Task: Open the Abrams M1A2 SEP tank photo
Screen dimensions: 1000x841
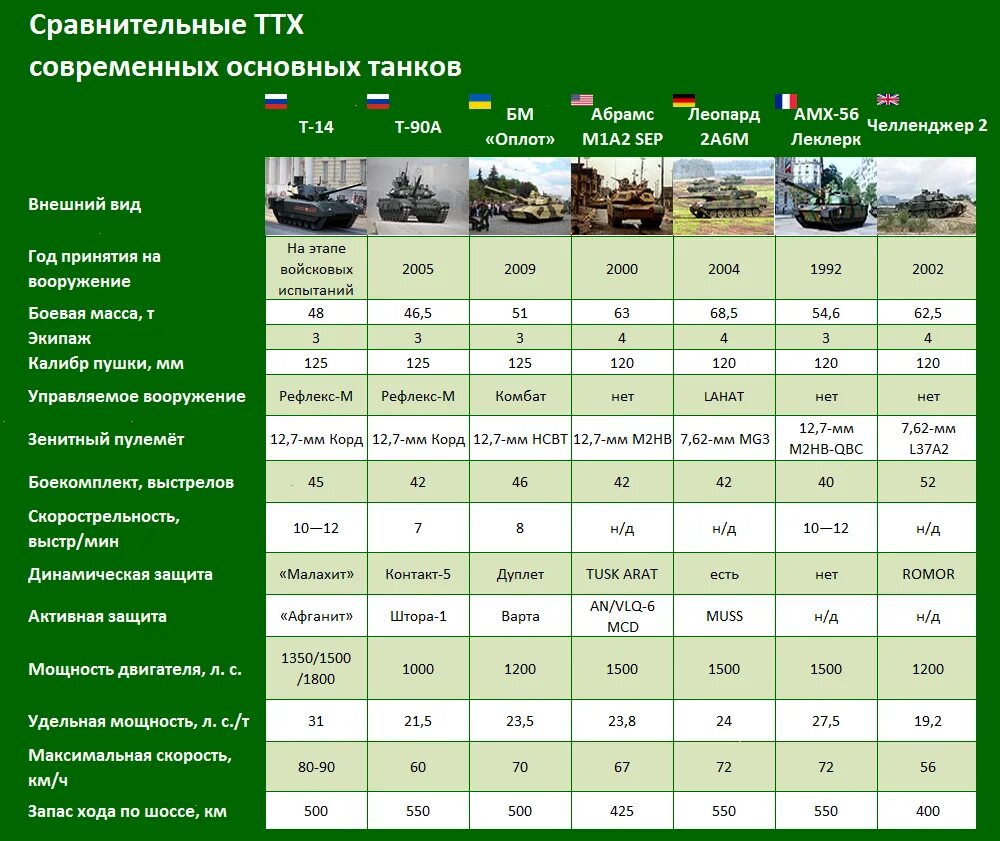Action: click(x=622, y=196)
